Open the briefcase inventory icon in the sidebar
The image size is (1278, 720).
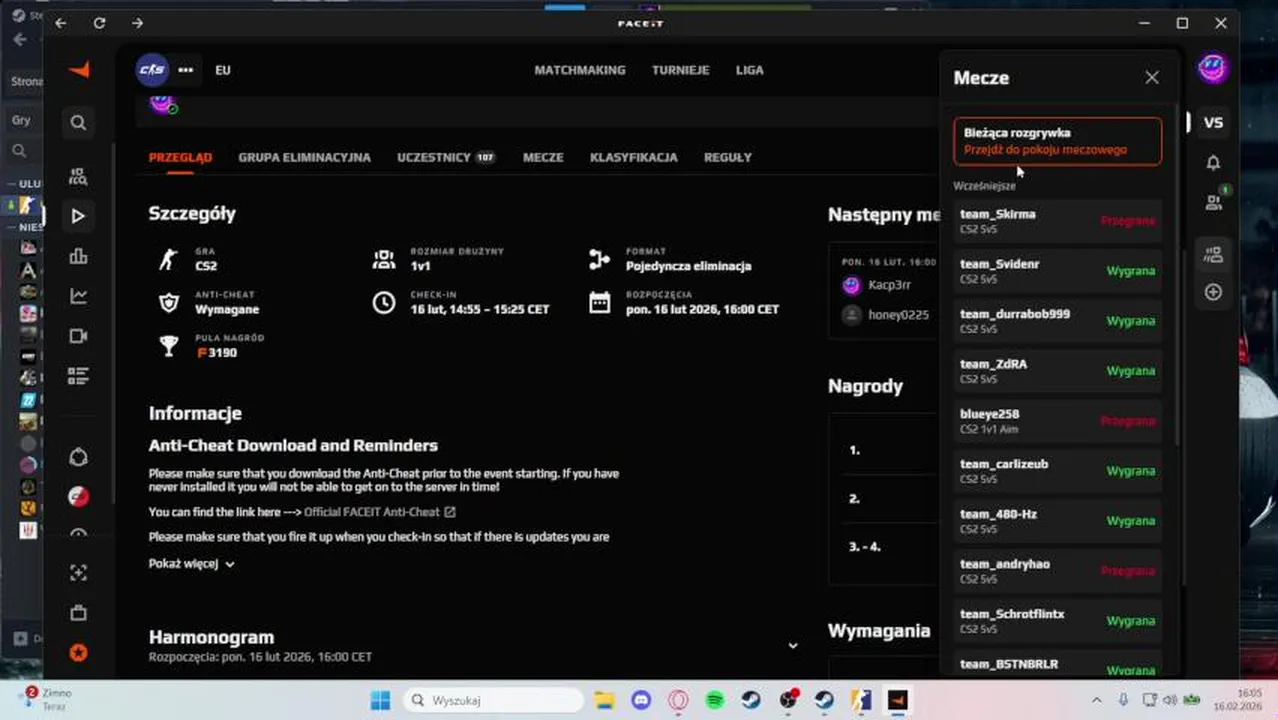point(78,613)
